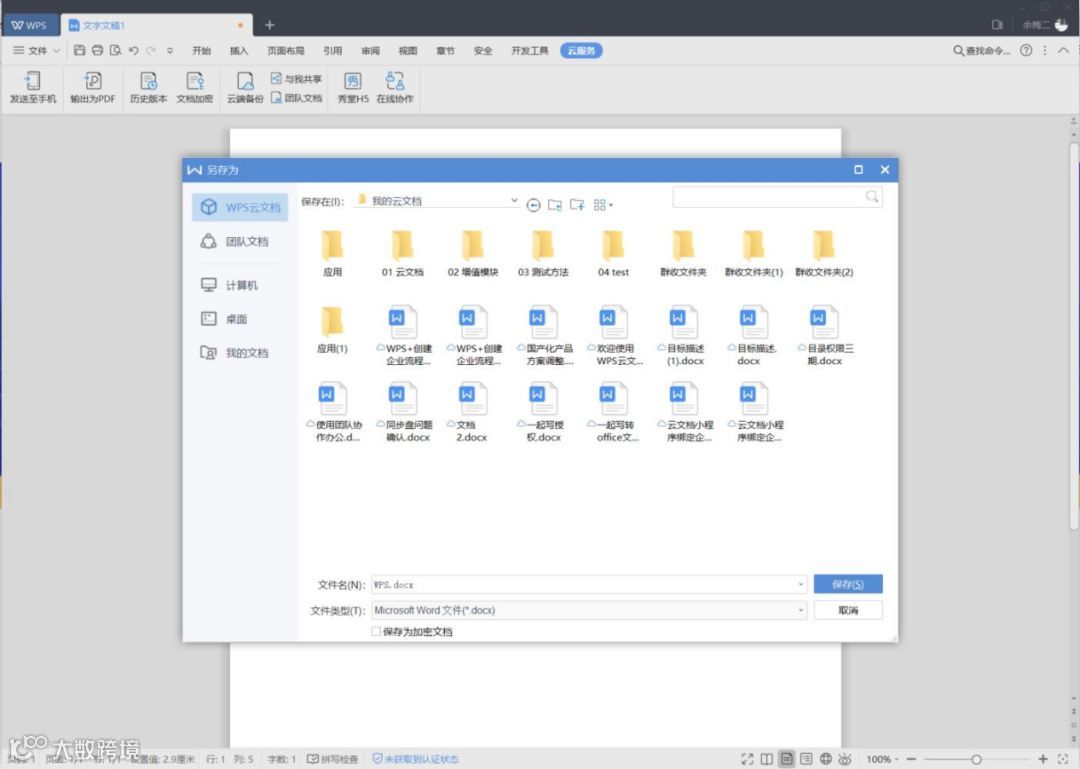Click Xiutang H5 (秀堂H5) icon
The image size is (1080, 769).
pos(353,87)
